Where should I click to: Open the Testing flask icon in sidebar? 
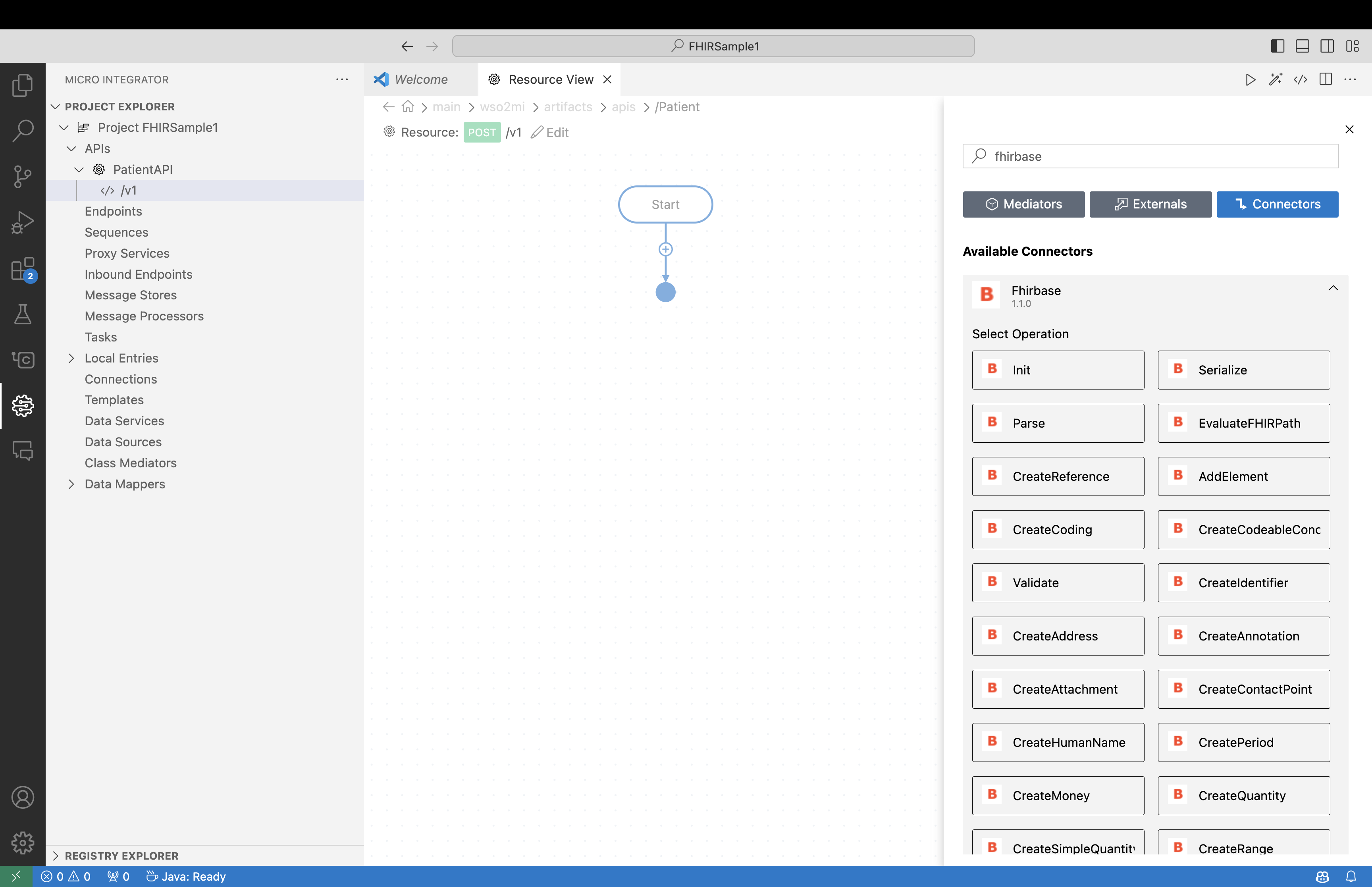pyautogui.click(x=23, y=314)
